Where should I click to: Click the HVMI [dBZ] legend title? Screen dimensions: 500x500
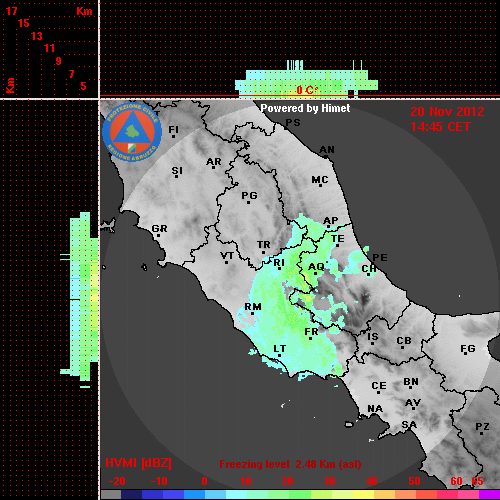138,463
